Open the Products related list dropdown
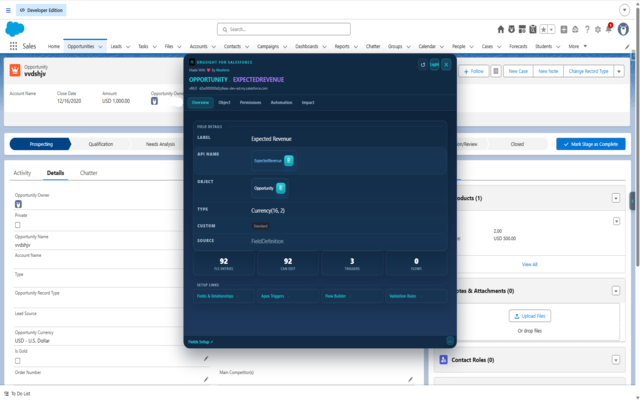This screenshot has height=400, width=640. click(x=616, y=198)
